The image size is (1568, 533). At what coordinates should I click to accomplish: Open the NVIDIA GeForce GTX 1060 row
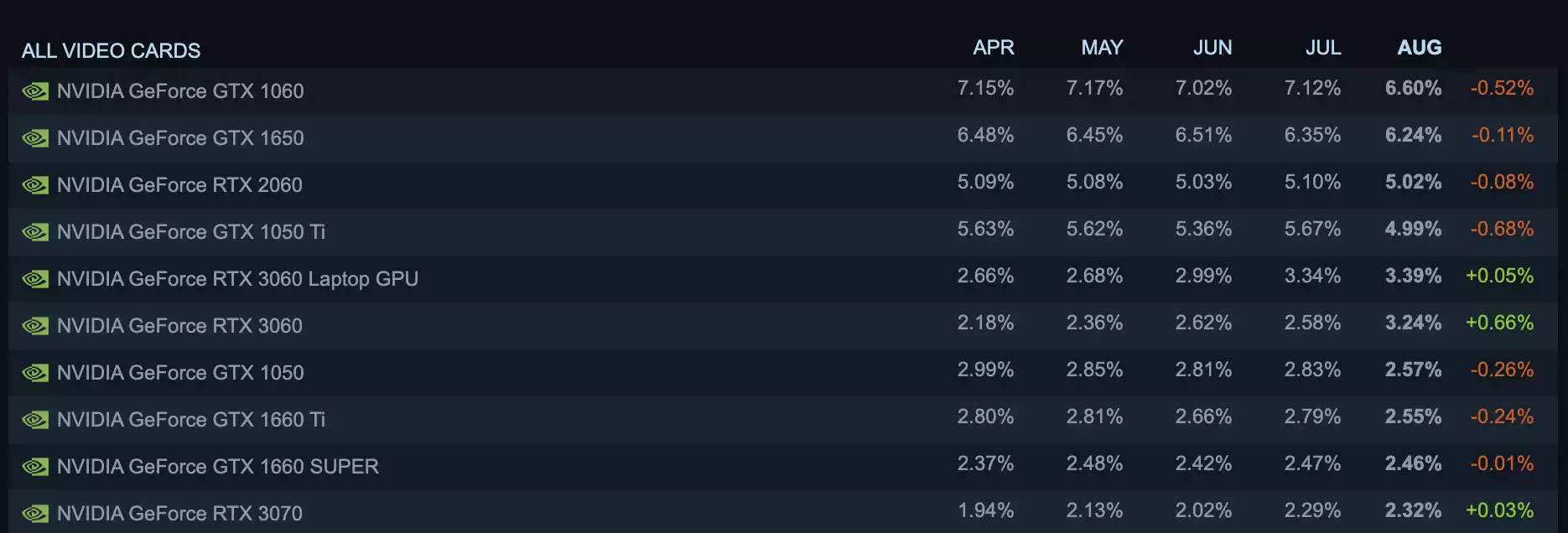[x=180, y=91]
